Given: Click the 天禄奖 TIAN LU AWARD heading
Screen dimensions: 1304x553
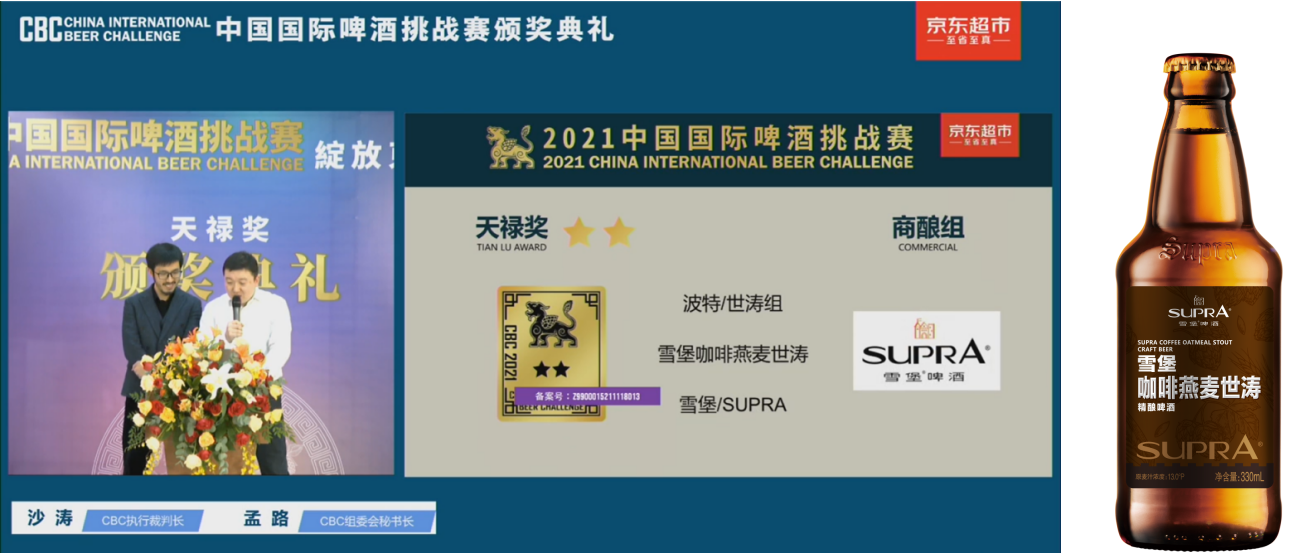Looking at the screenshot, I should point(511,233).
